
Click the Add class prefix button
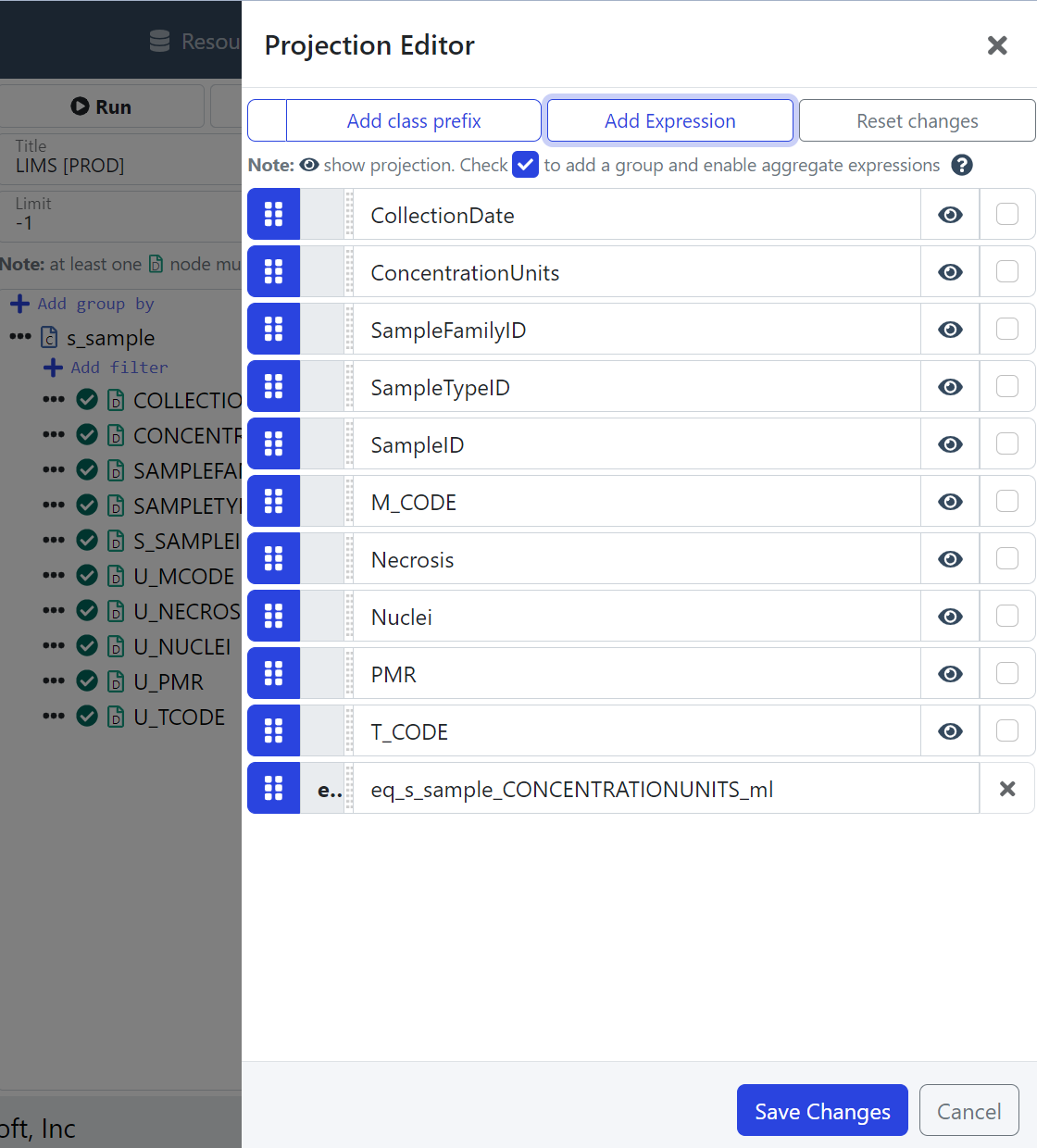[414, 121]
